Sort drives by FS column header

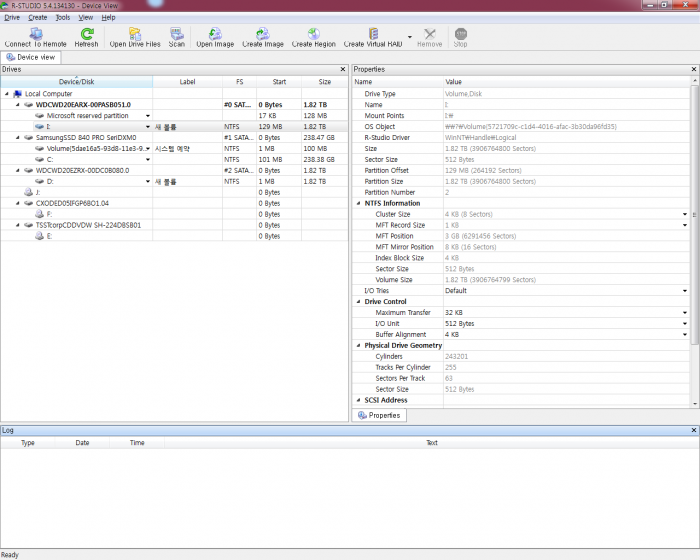click(x=240, y=82)
